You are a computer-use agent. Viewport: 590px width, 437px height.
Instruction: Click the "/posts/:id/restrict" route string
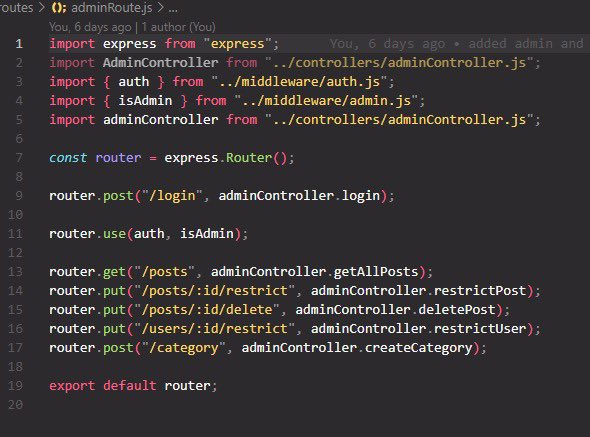tap(214, 291)
